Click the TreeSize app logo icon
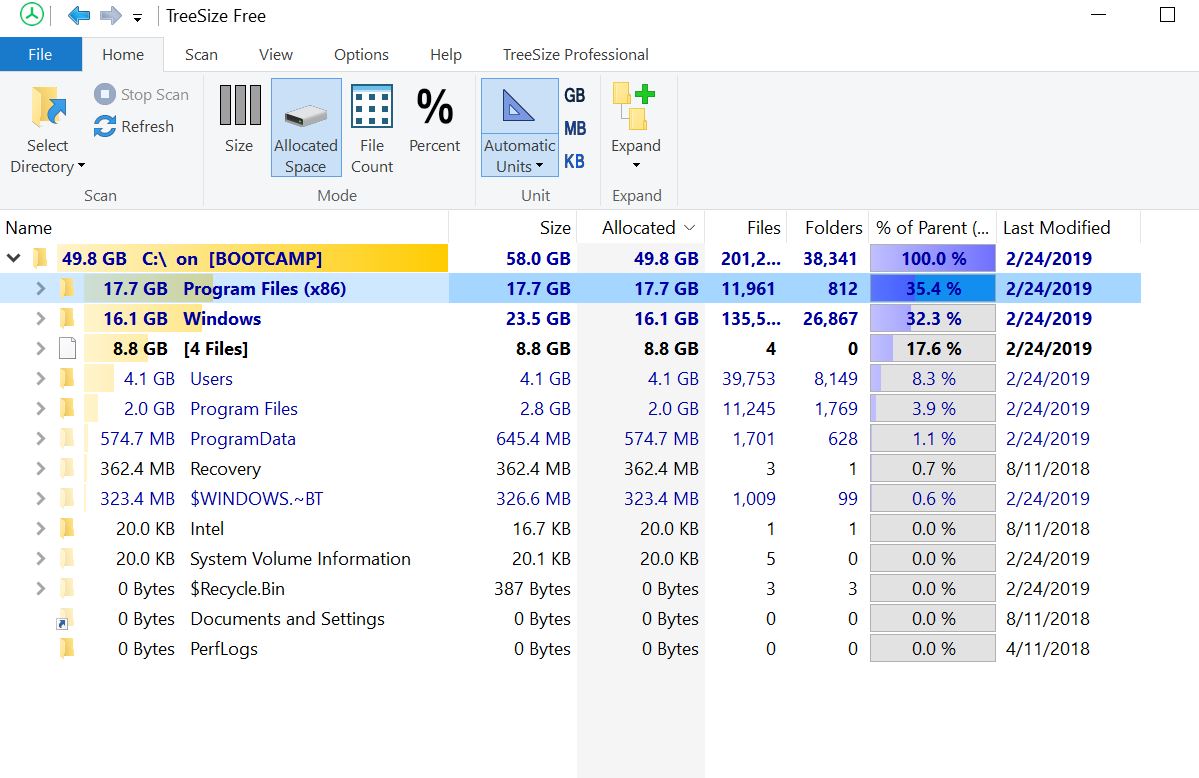Image resolution: width=1199 pixels, height=778 pixels. [x=32, y=15]
